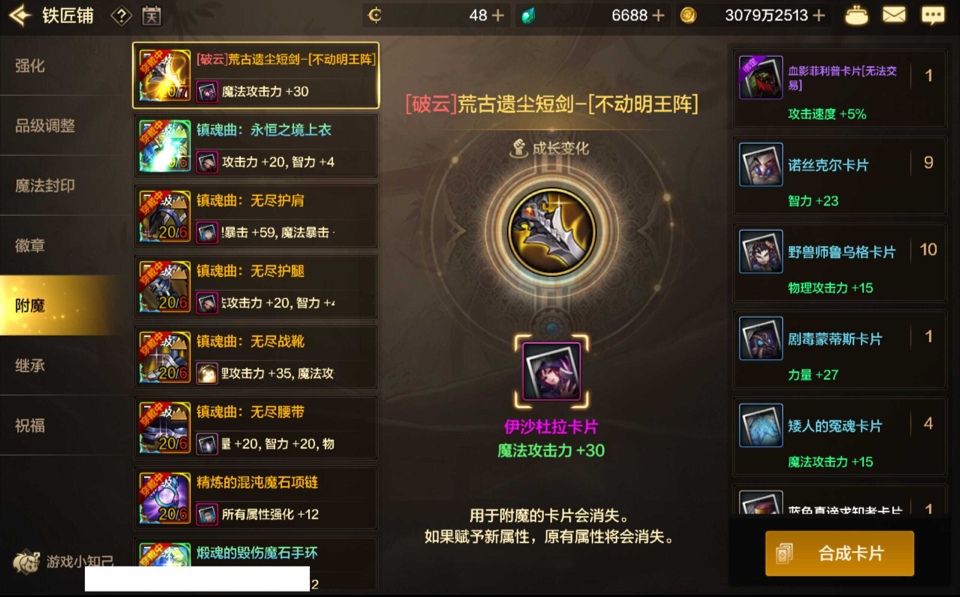
Task: Add more green gems with plus
Action: click(x=658, y=15)
